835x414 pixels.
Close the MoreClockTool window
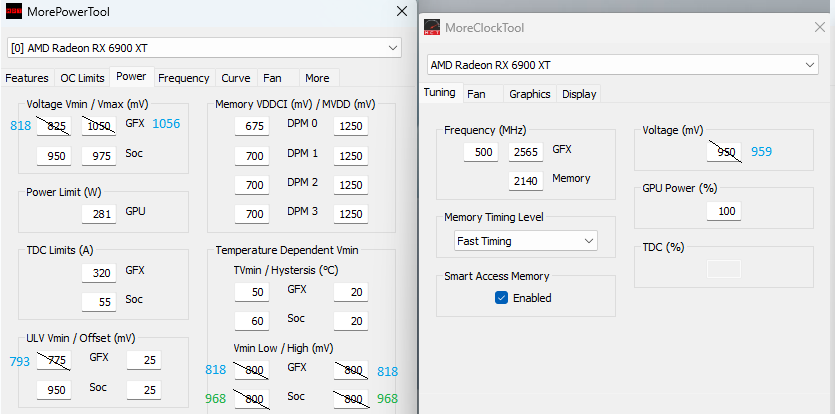point(820,27)
